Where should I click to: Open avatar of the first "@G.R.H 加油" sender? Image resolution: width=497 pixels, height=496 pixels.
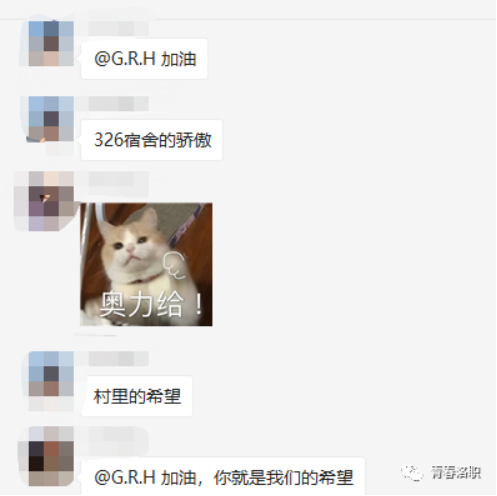pyautogui.click(x=51, y=43)
